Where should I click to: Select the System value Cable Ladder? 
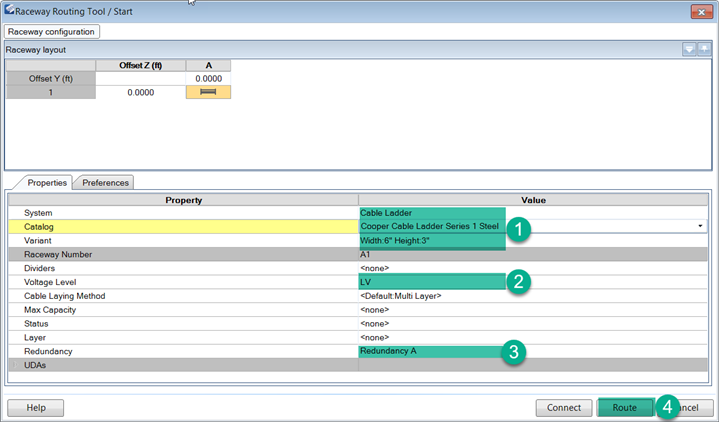pyautogui.click(x=386, y=213)
